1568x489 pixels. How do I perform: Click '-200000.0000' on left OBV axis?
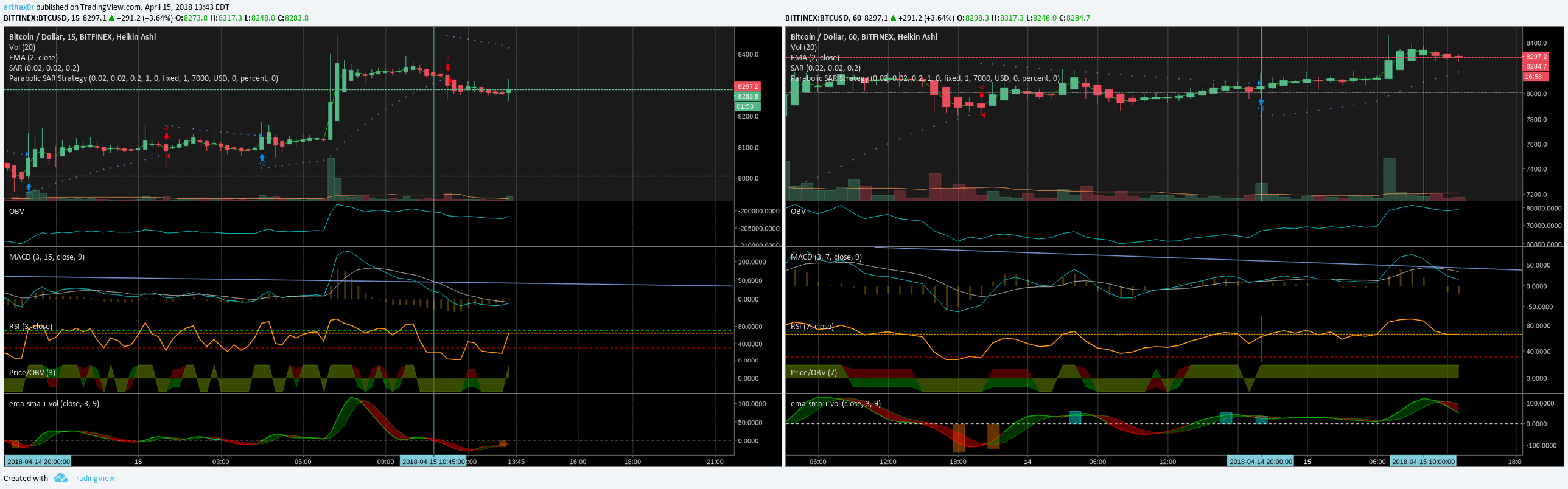[x=758, y=211]
